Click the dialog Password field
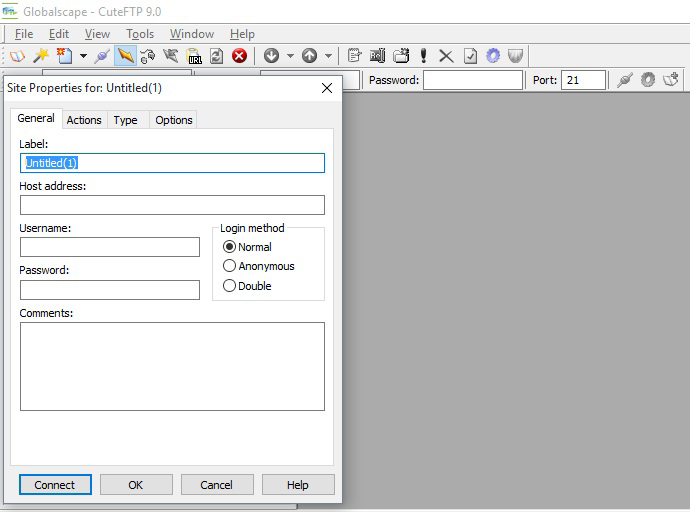This screenshot has width=690, height=512. click(110, 290)
